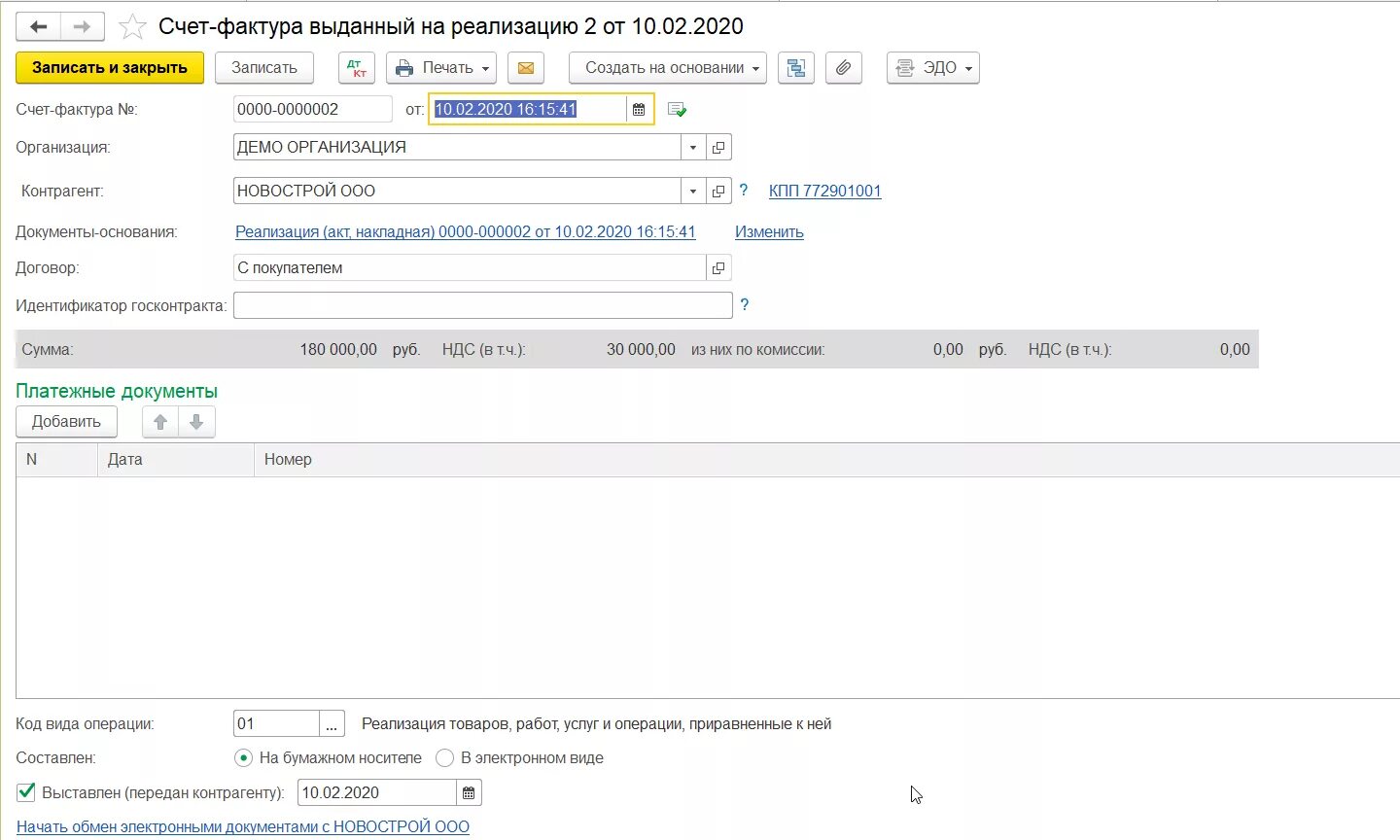The height and width of the screenshot is (840, 1400).
Task: Open the ЭДО dropdown menu
Action: click(x=933, y=68)
